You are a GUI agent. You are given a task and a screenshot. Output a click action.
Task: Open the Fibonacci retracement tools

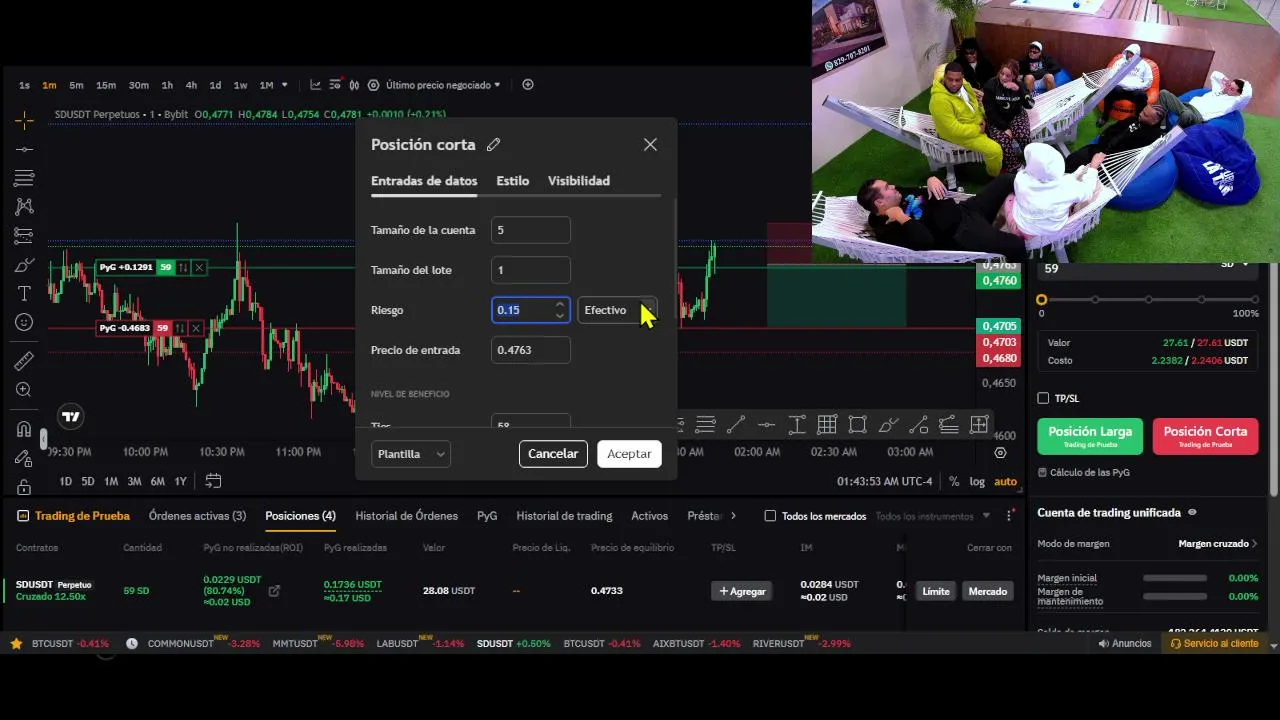tap(24, 178)
